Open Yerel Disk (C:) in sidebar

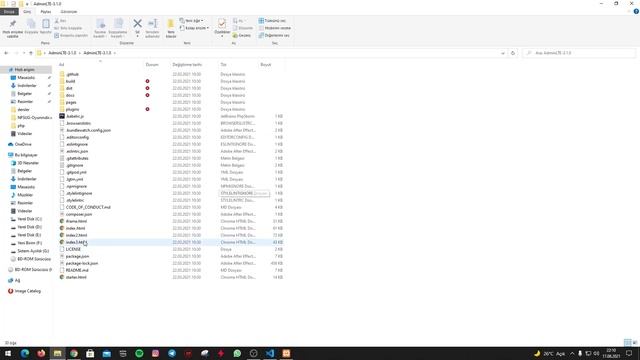pyautogui.click(x=29, y=219)
